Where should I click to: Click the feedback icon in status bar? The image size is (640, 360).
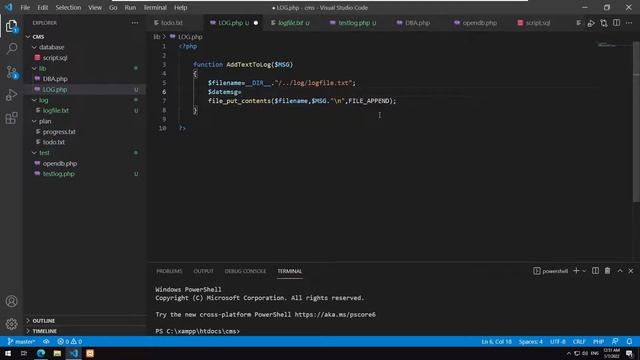(x=615, y=341)
